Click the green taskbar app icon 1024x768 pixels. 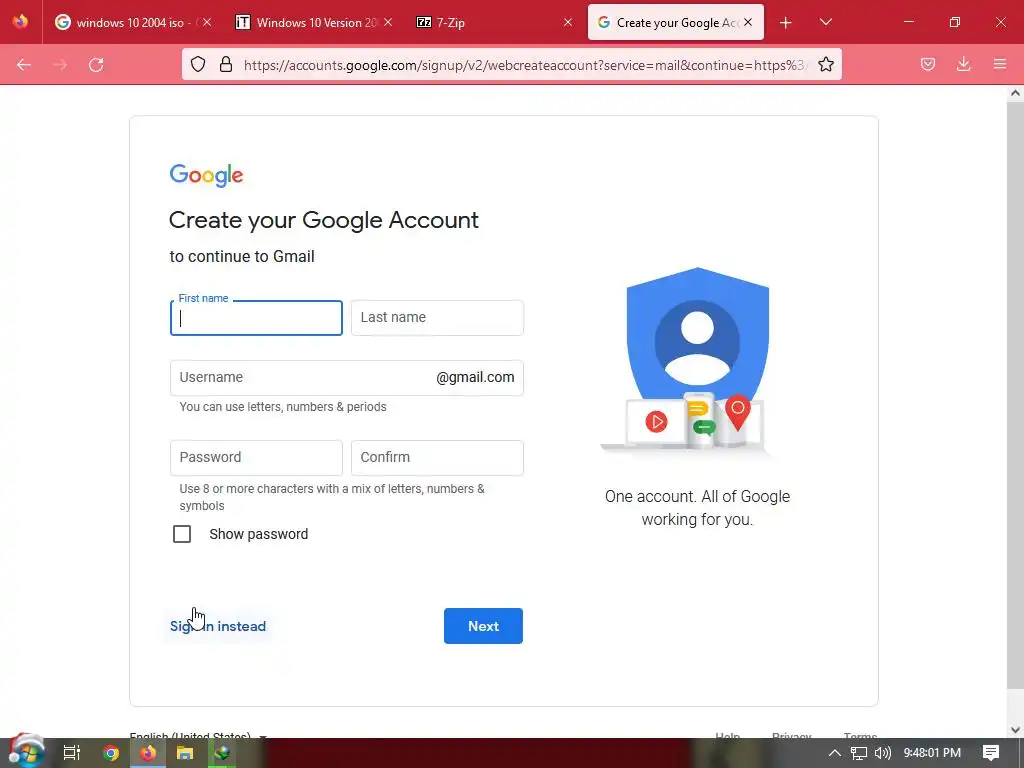(x=222, y=753)
